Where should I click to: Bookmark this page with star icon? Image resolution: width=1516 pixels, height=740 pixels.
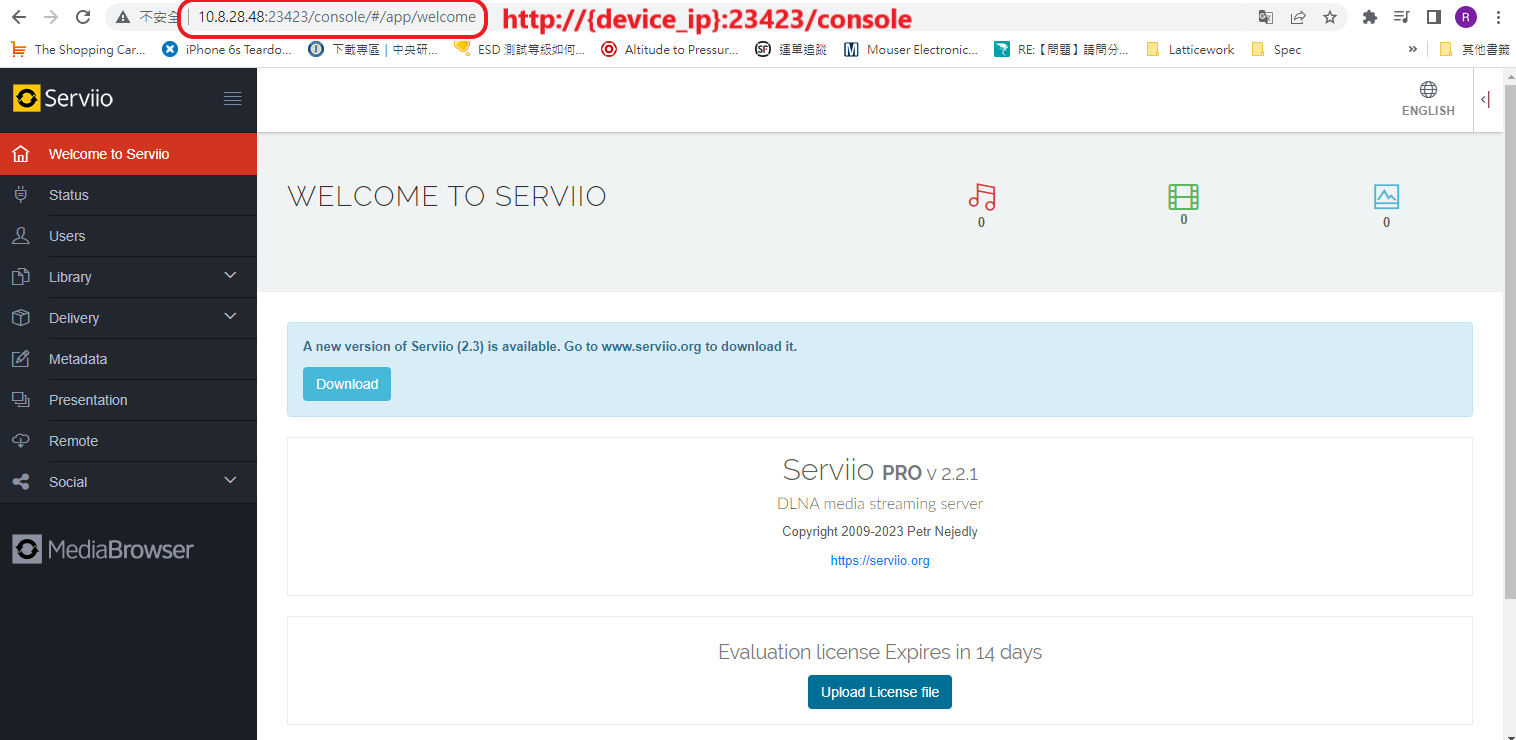coord(1330,17)
